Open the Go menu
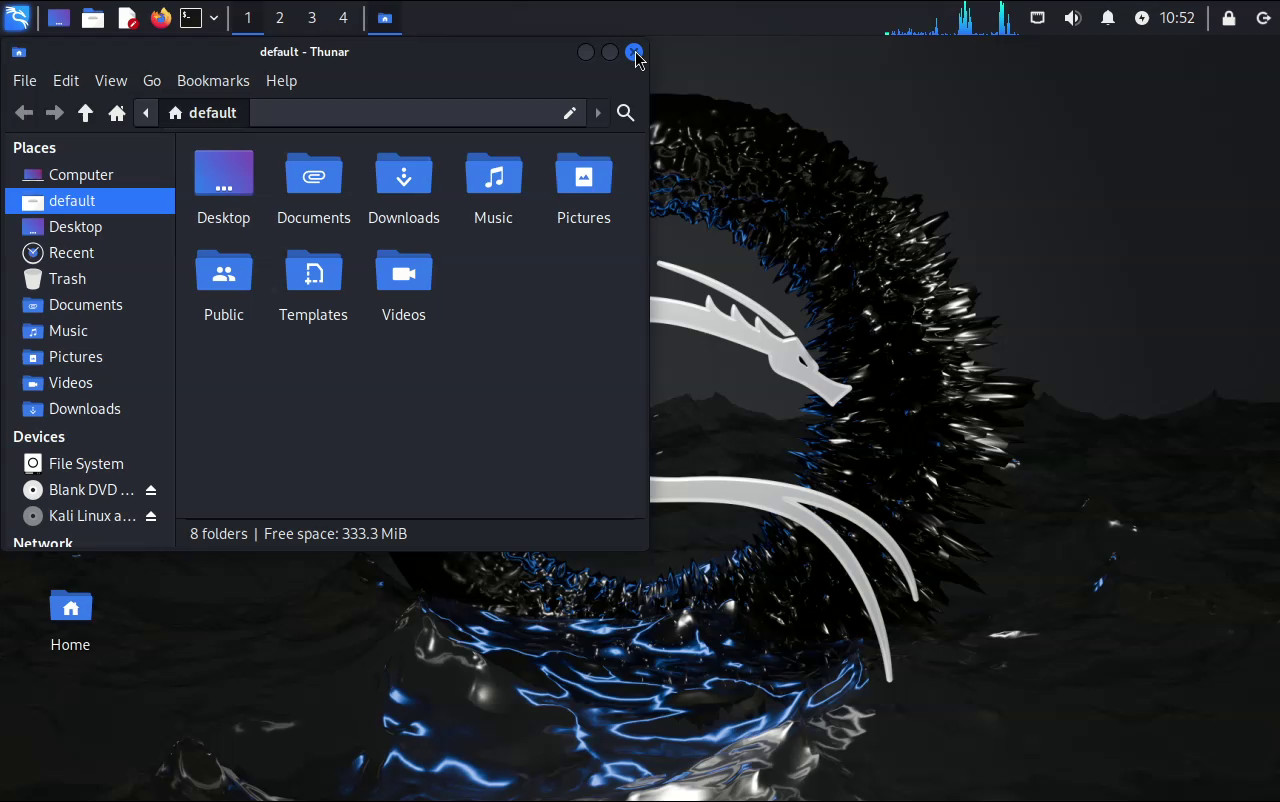The image size is (1280, 802). pyautogui.click(x=152, y=80)
